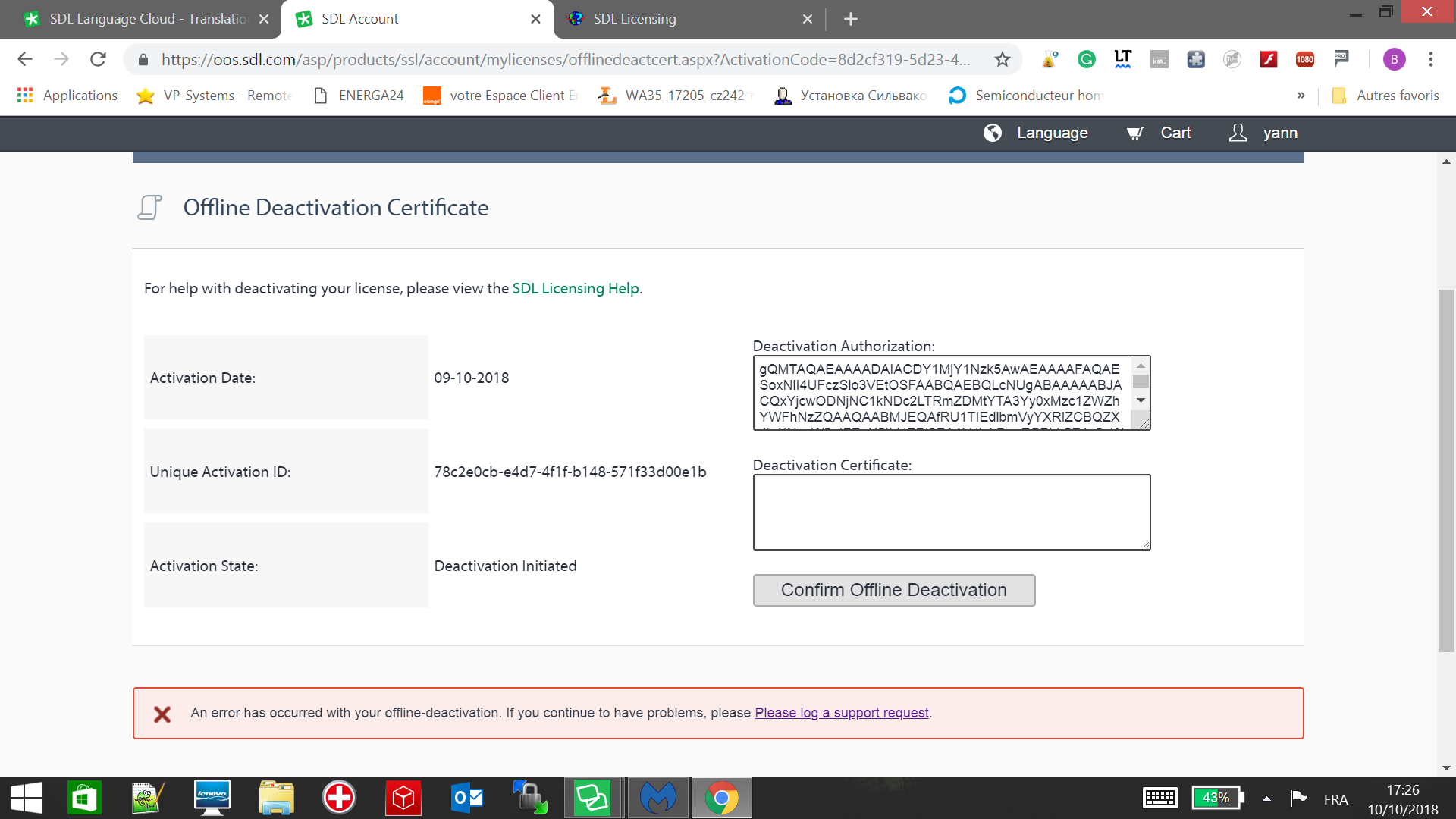Open the yann user account menu
Viewport: 1456px width, 819px height.
pyautogui.click(x=1263, y=133)
